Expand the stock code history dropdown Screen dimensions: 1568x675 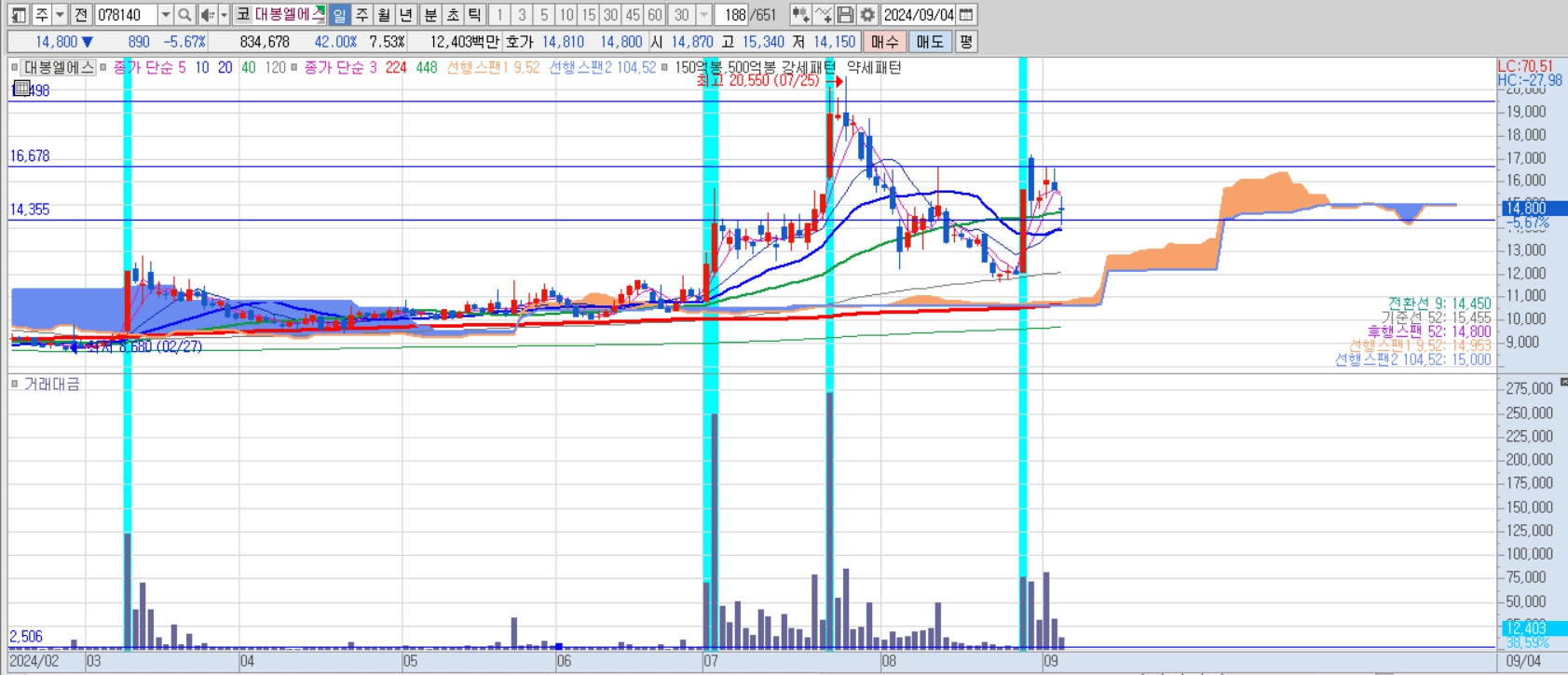165,15
